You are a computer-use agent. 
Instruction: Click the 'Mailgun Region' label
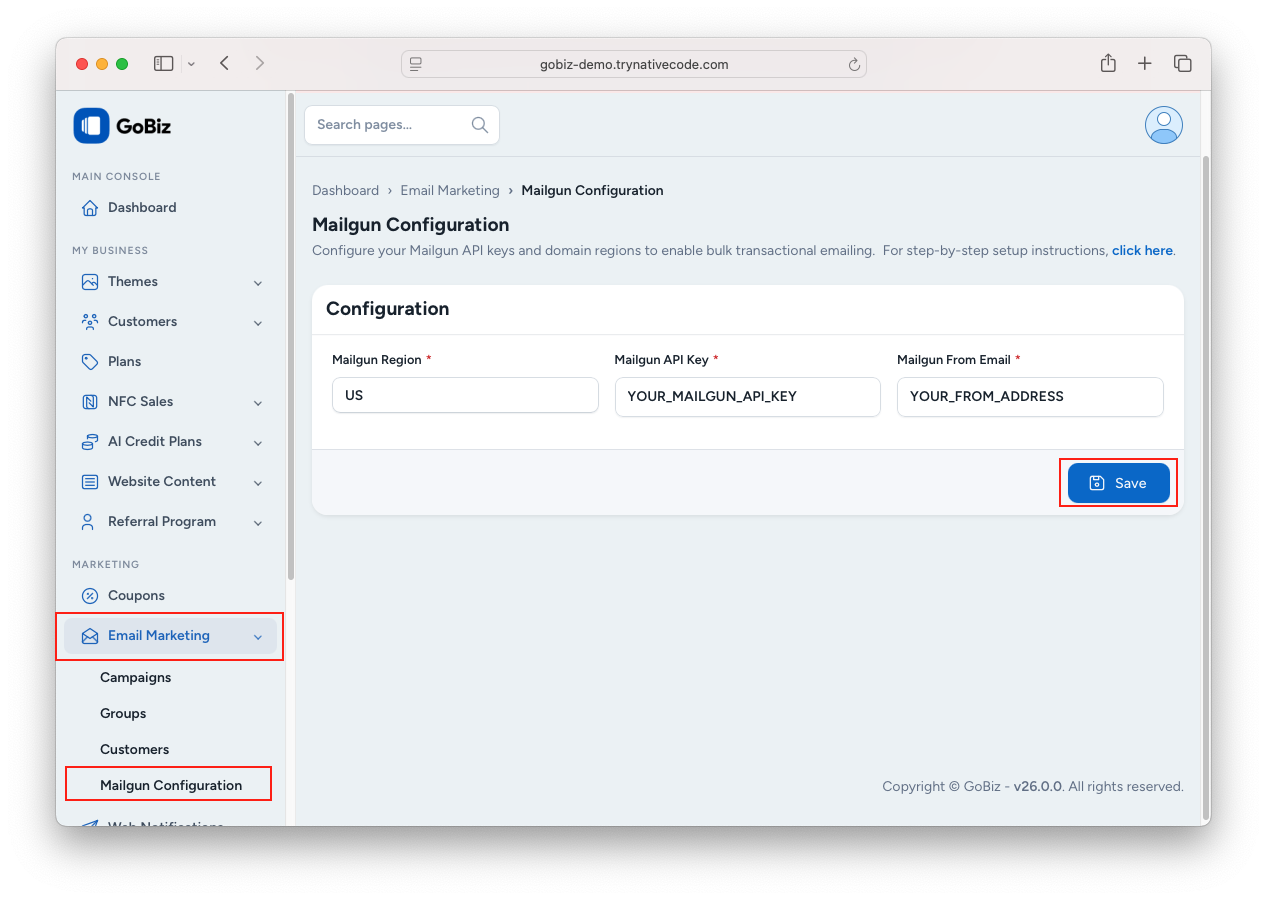point(377,359)
